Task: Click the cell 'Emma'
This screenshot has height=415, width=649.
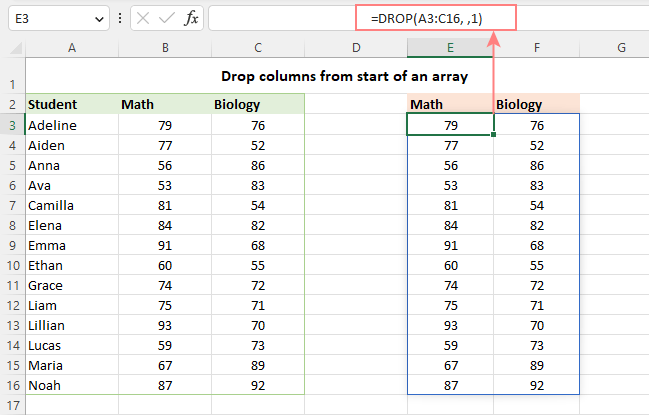Action: (72, 245)
